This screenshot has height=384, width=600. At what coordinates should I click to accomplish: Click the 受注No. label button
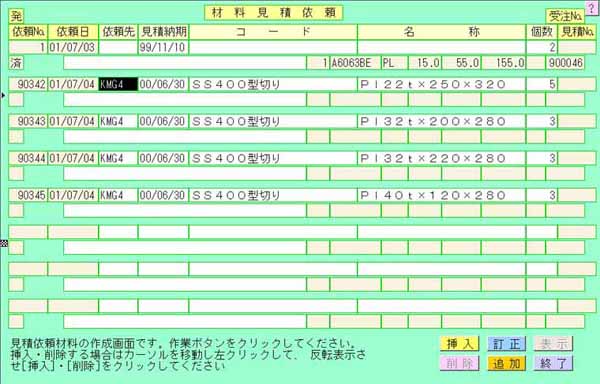click(565, 16)
